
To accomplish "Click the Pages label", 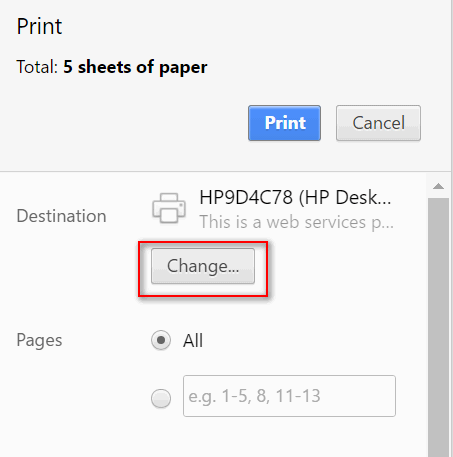I will click(x=39, y=341).
